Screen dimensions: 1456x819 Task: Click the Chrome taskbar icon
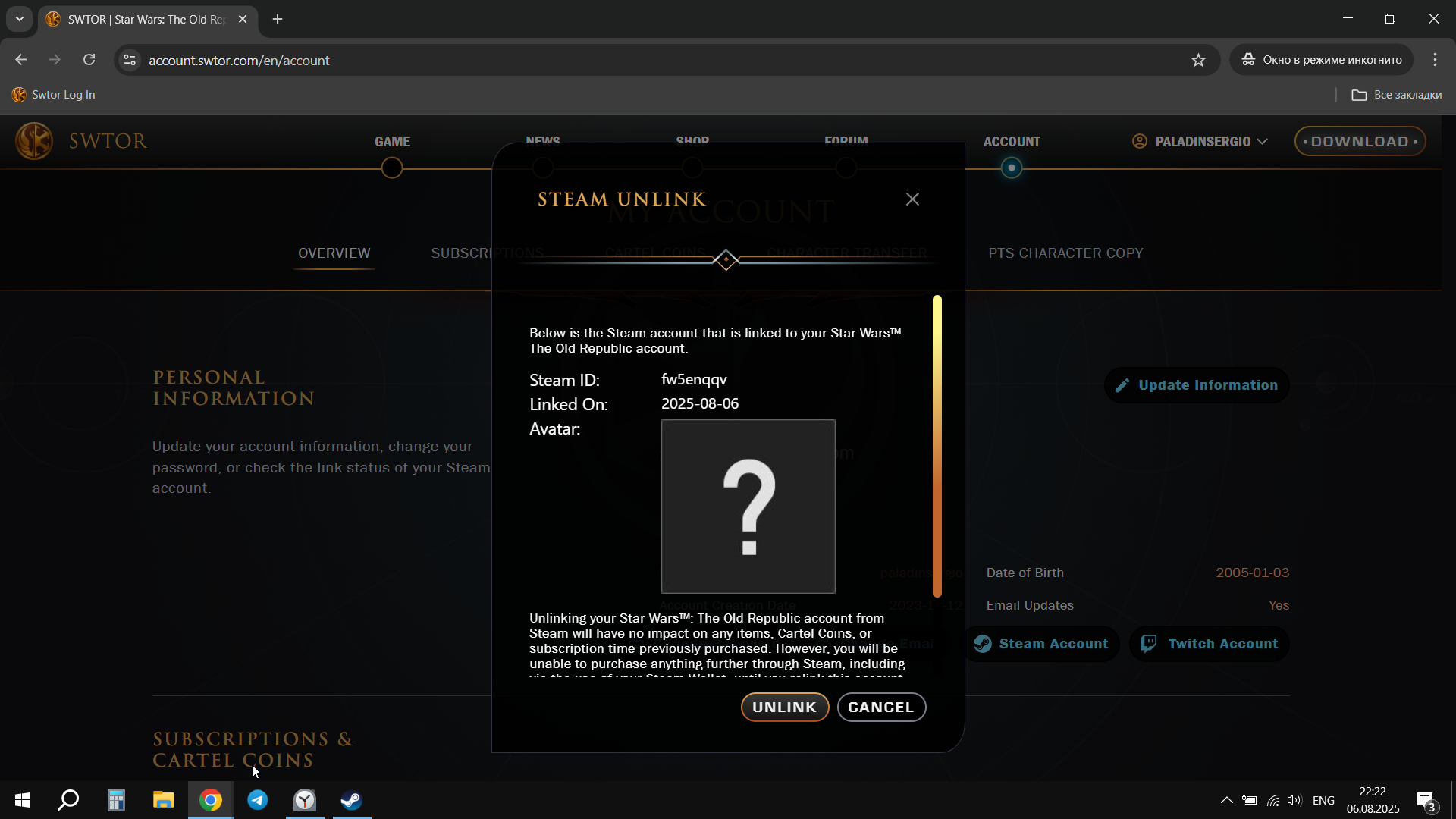pyautogui.click(x=211, y=800)
